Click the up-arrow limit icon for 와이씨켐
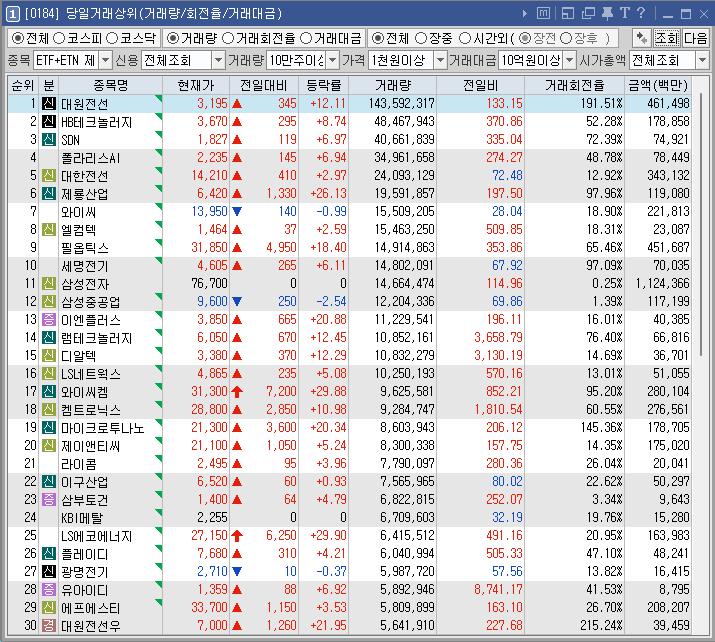This screenshot has width=715, height=642. [237, 392]
